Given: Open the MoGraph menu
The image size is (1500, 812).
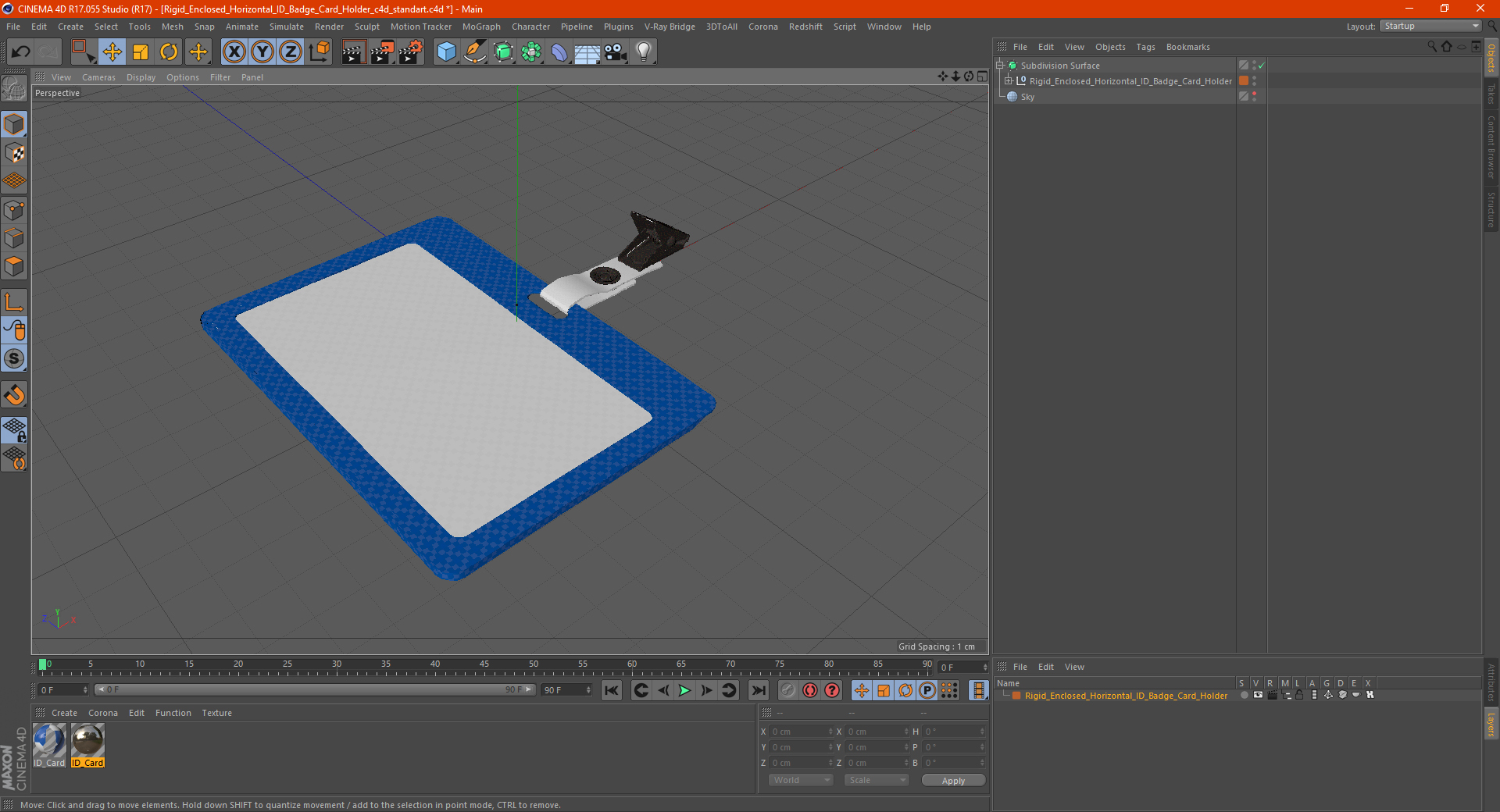Looking at the screenshot, I should (481, 27).
